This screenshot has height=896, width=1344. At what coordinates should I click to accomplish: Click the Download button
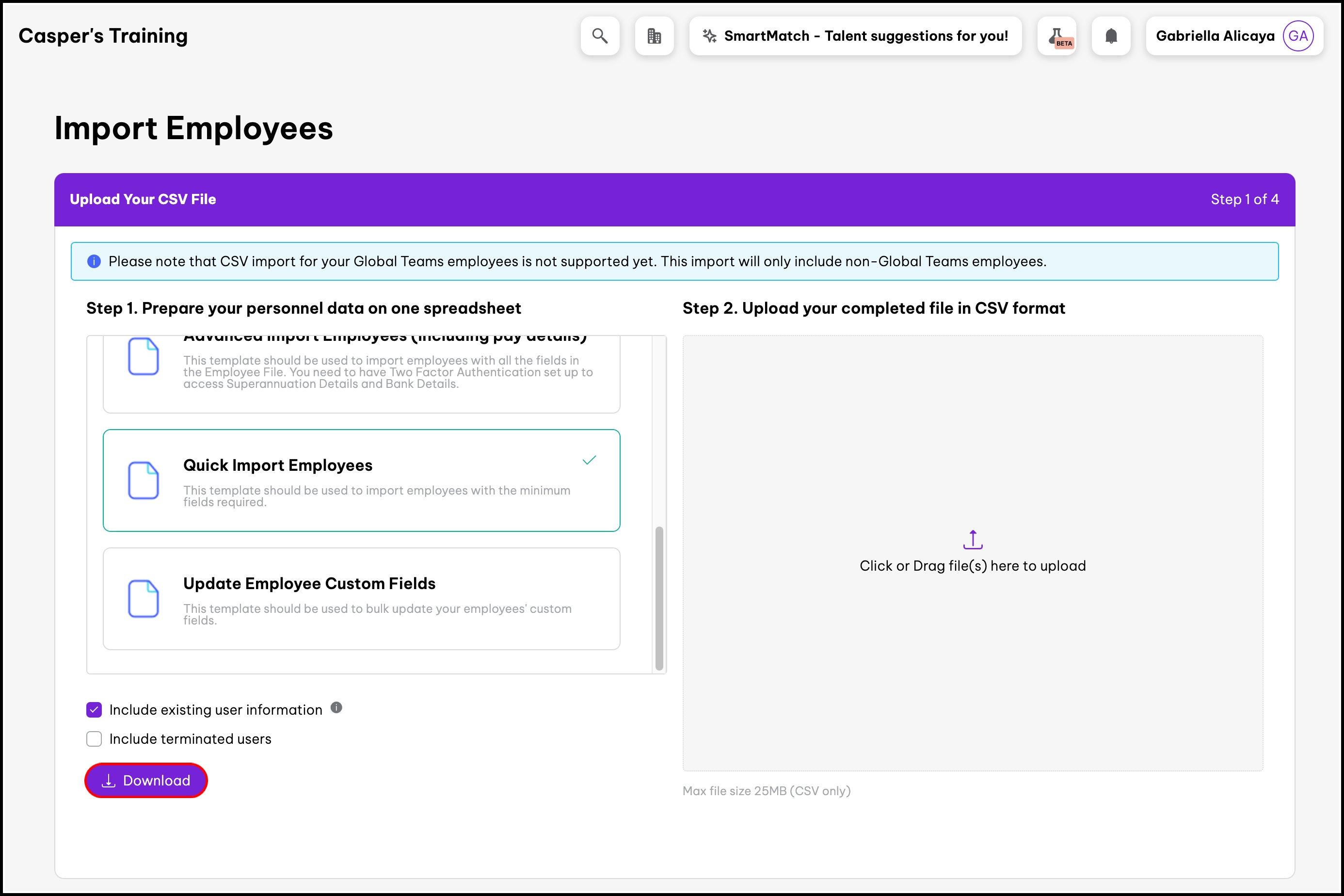point(146,780)
